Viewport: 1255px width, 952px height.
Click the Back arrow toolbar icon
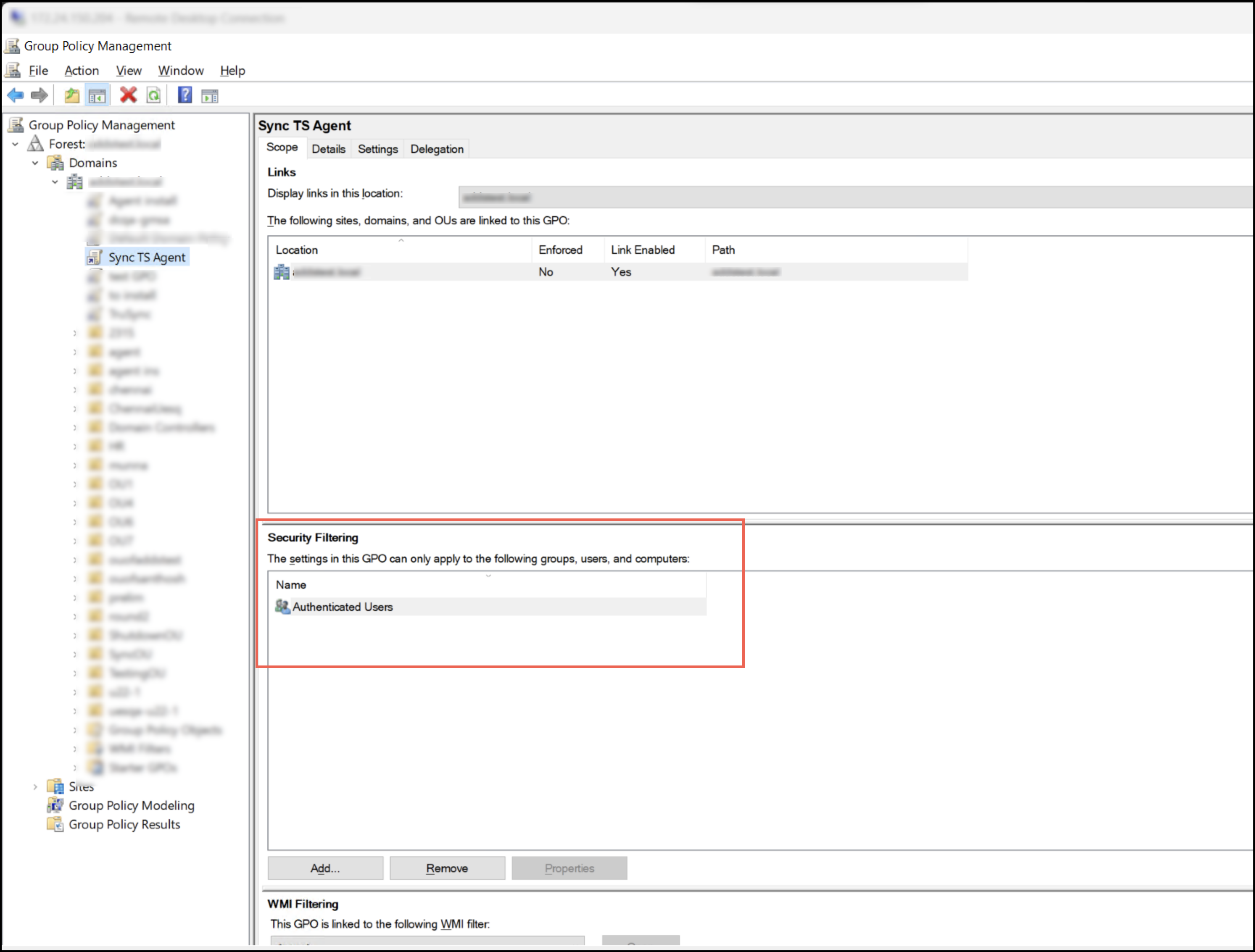pos(15,95)
